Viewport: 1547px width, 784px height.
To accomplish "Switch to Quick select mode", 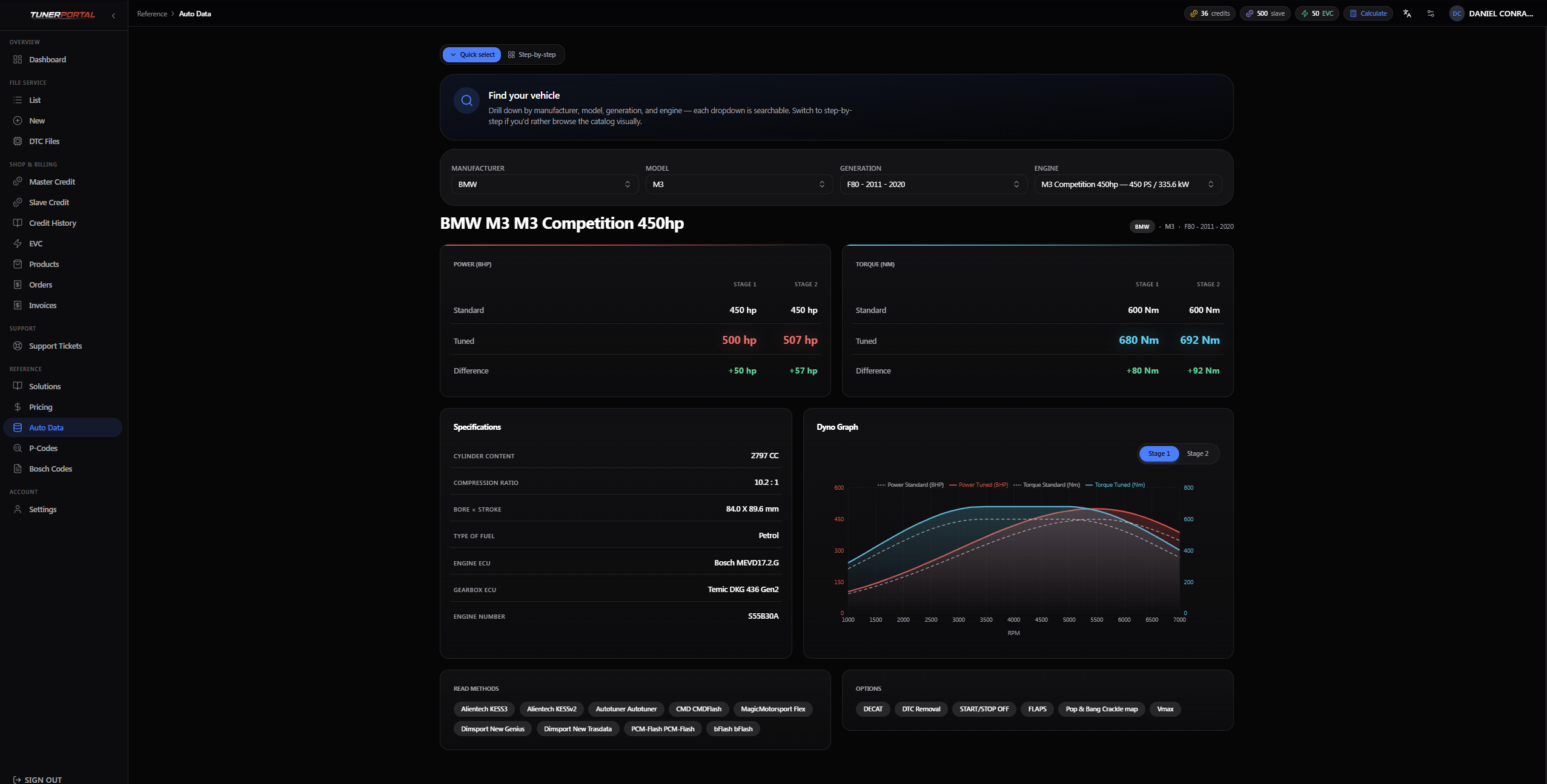I will pos(472,54).
